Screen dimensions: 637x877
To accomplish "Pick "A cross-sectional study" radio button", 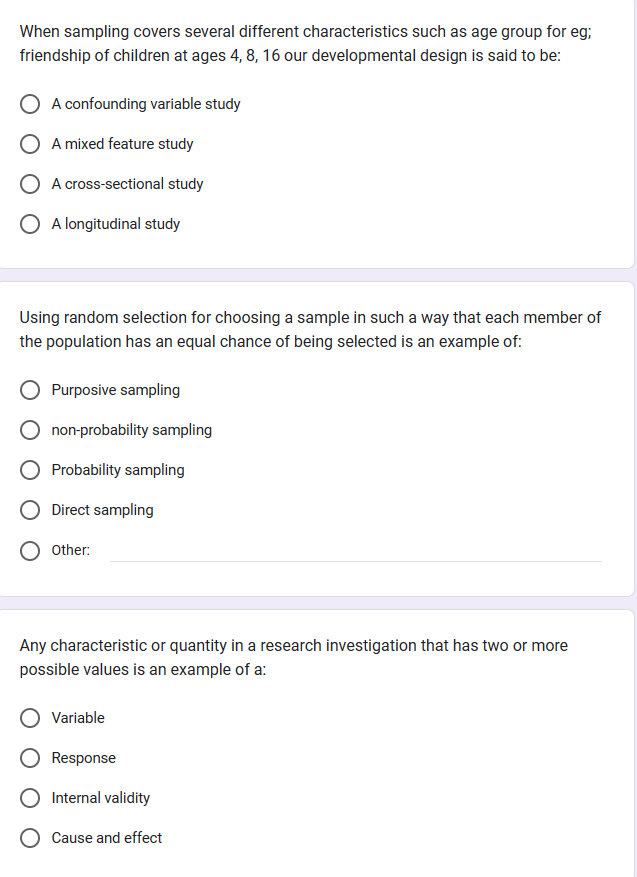I will tap(31, 184).
